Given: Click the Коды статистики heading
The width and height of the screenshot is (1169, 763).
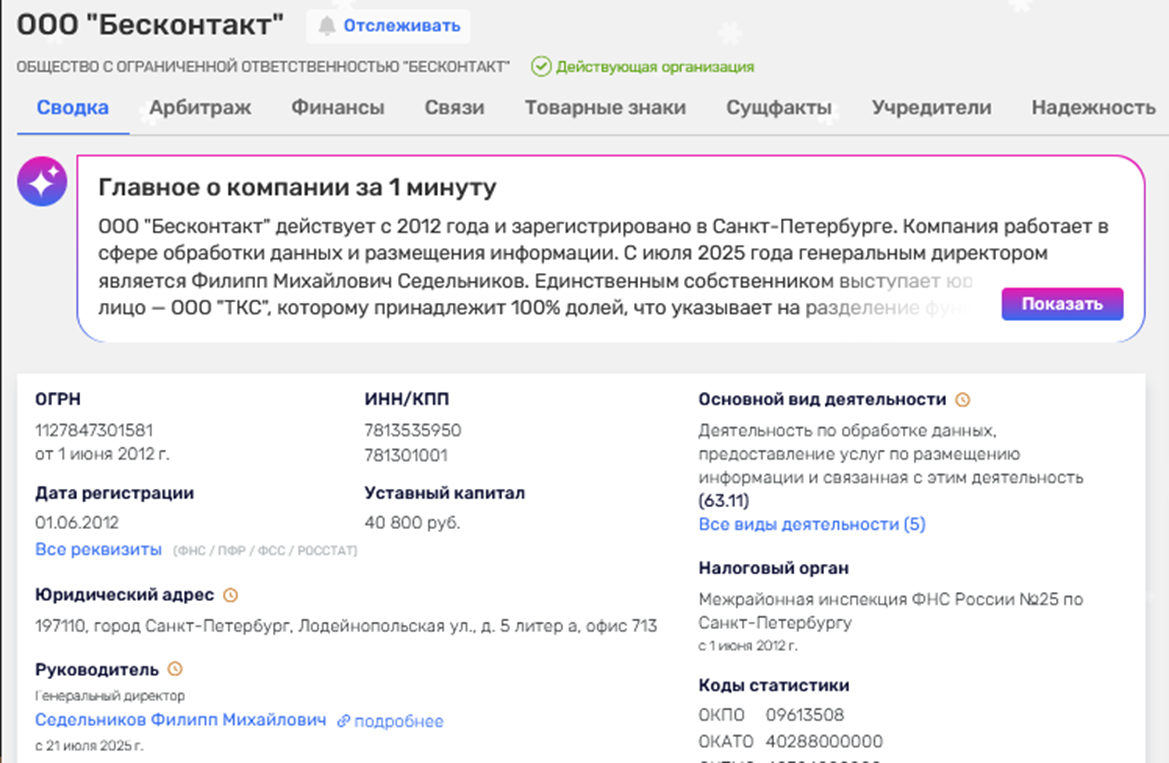Looking at the screenshot, I should [x=774, y=685].
